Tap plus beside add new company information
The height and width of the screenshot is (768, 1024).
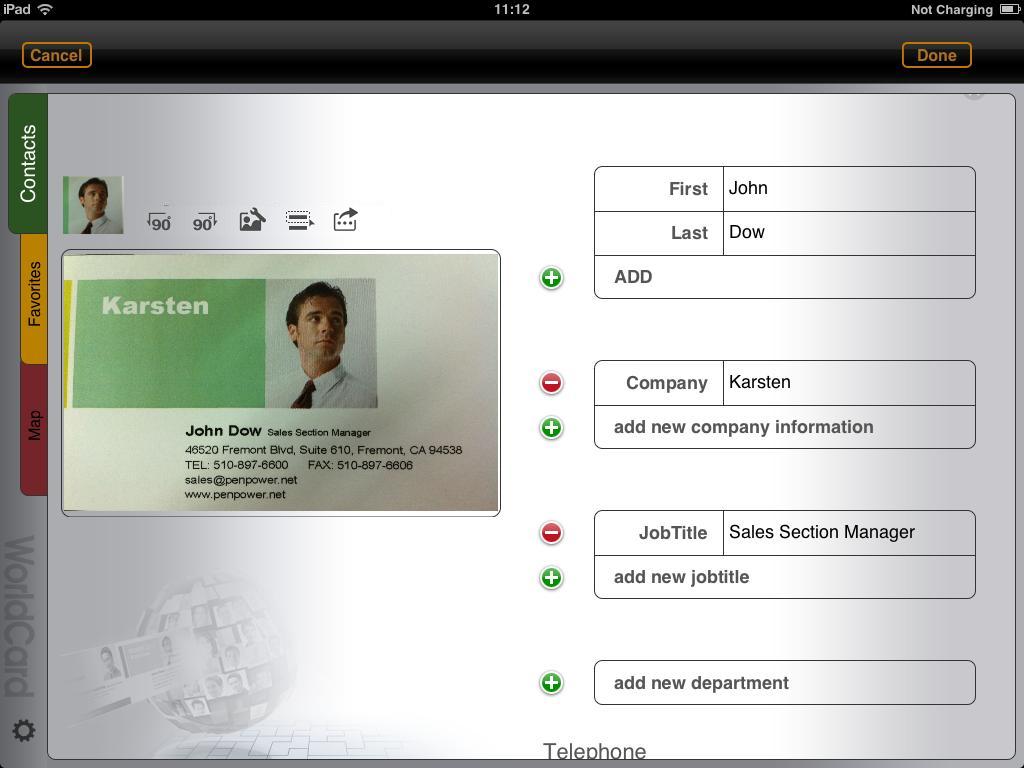551,428
